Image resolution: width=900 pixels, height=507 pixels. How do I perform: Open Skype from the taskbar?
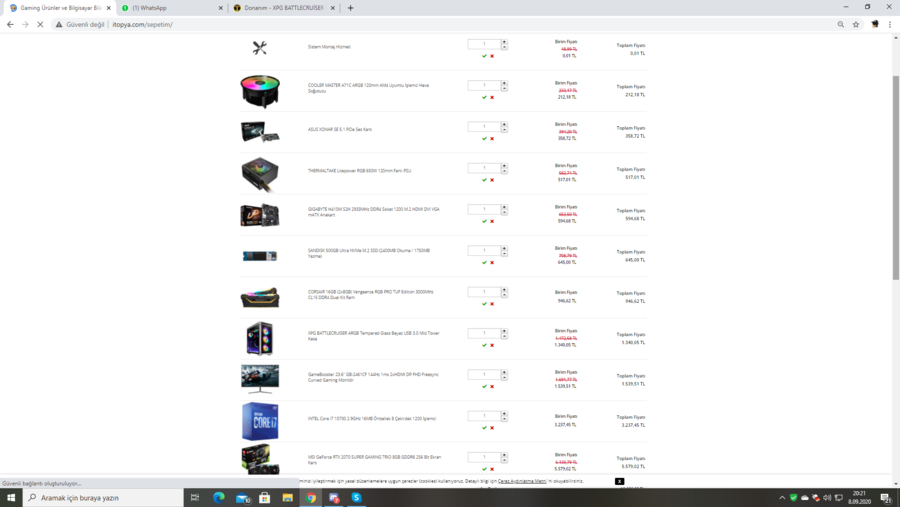pos(356,498)
